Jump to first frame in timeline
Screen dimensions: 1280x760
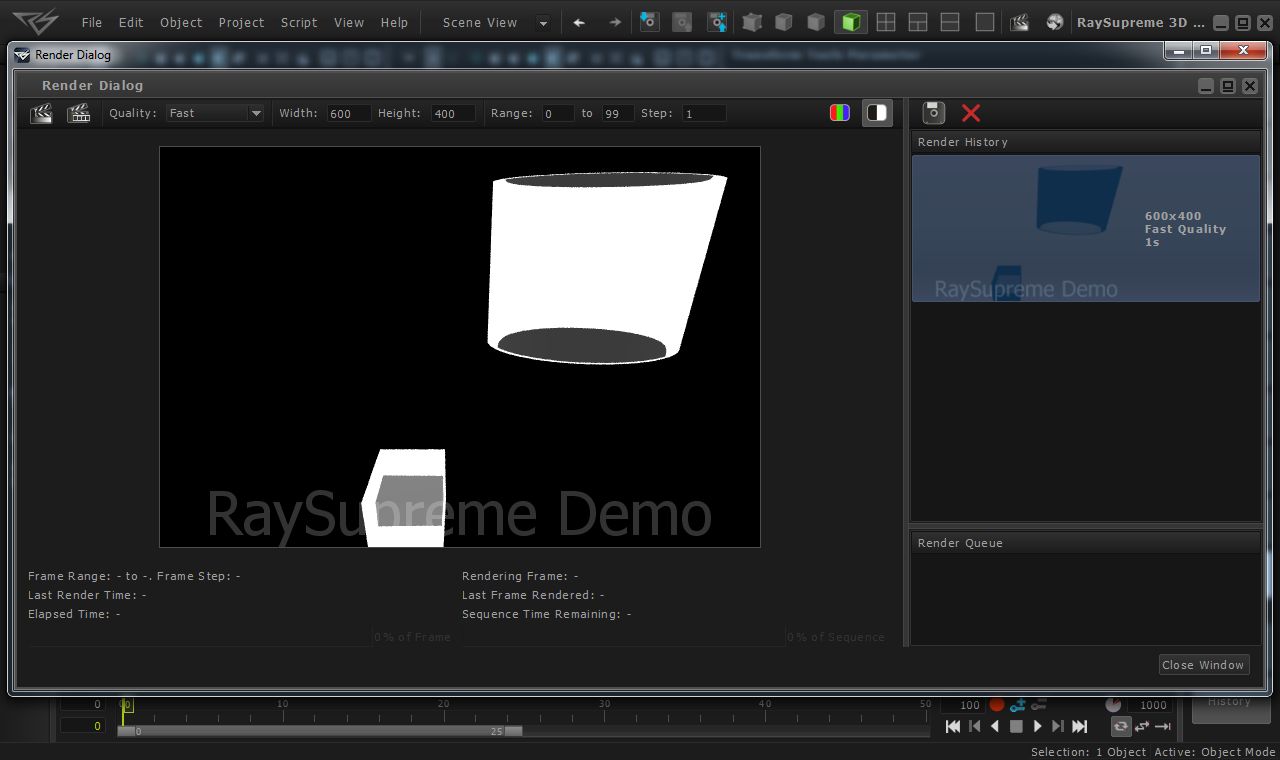pos(953,727)
